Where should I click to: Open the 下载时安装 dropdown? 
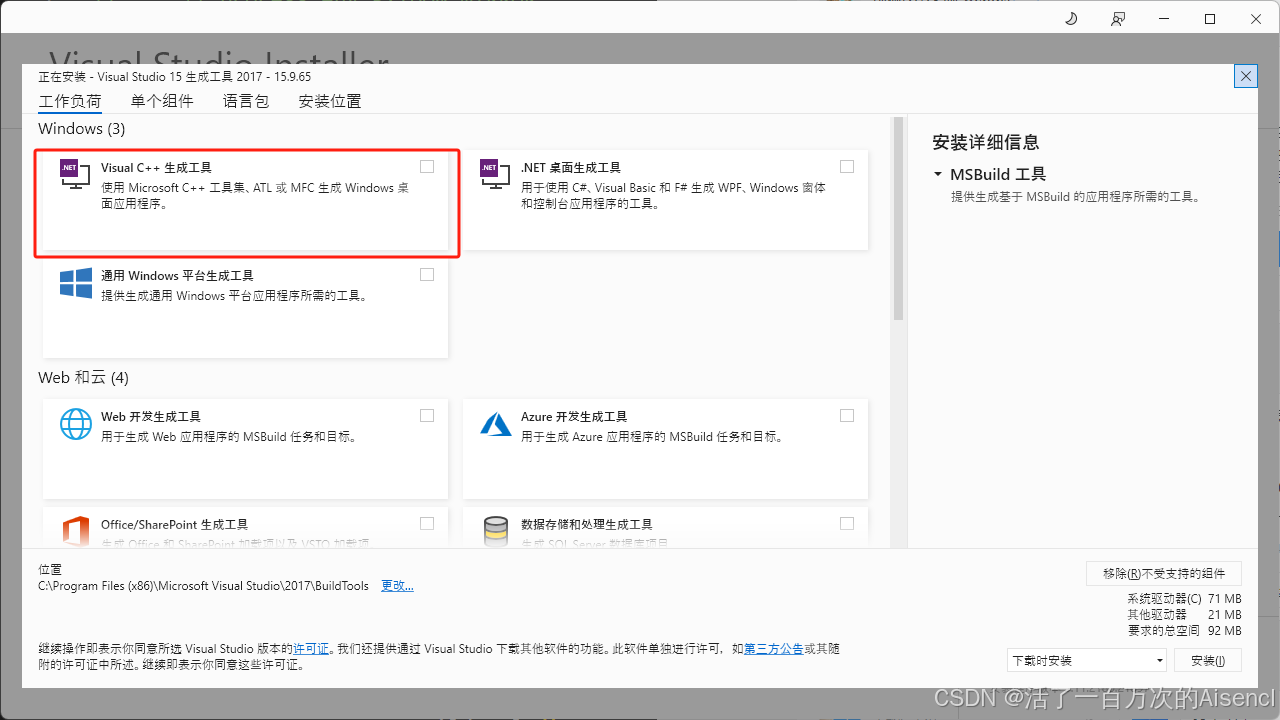point(1087,660)
